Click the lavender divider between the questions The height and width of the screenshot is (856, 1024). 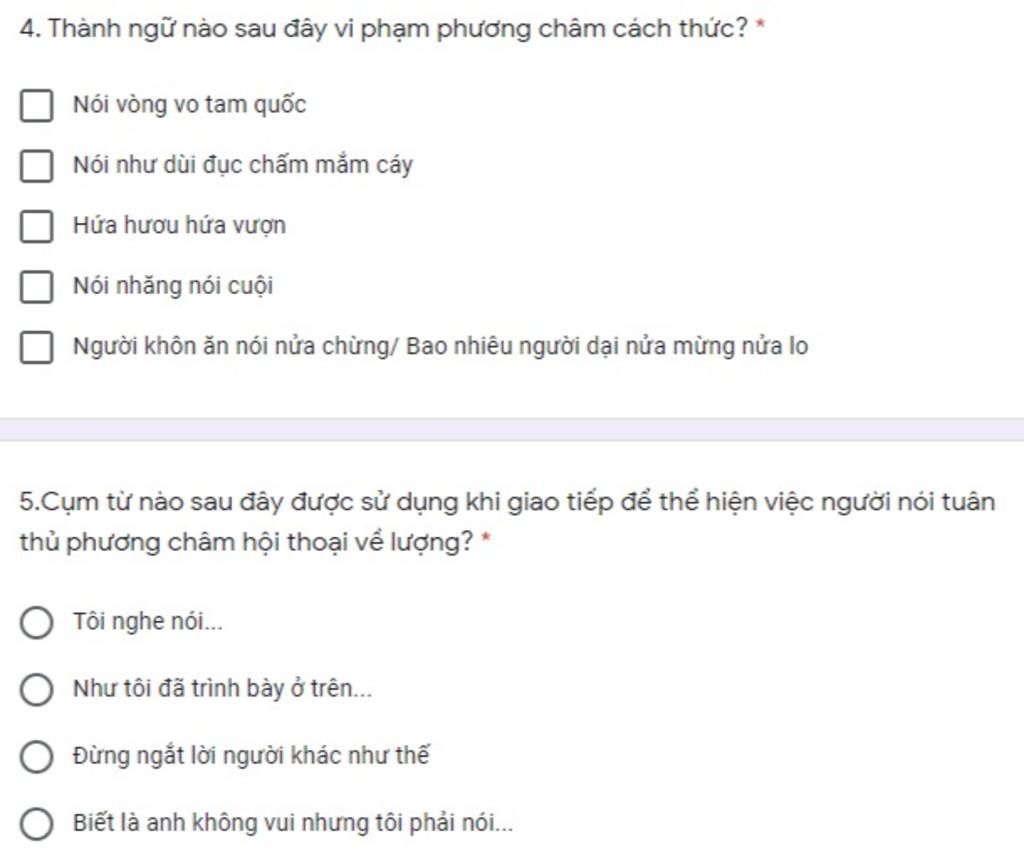512,430
